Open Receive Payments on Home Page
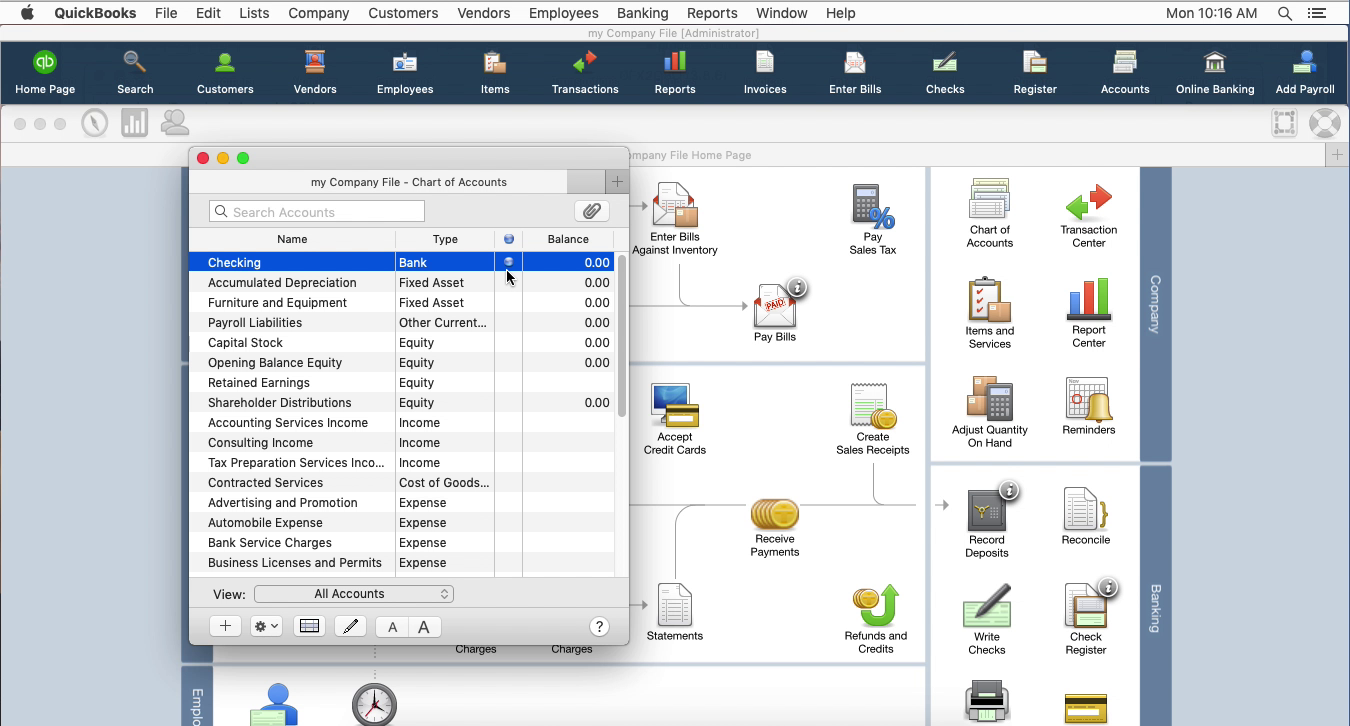 [775, 527]
